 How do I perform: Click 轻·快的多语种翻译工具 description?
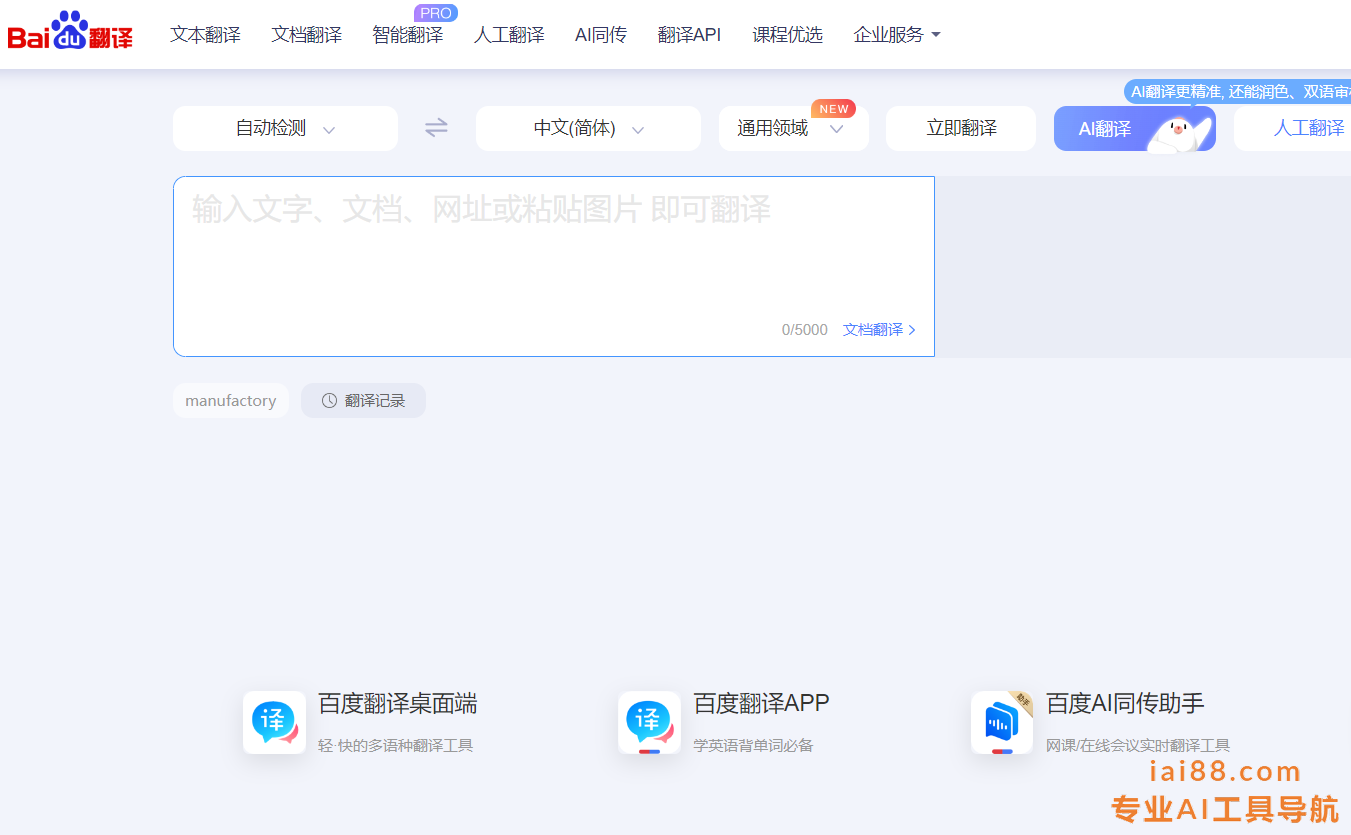395,746
